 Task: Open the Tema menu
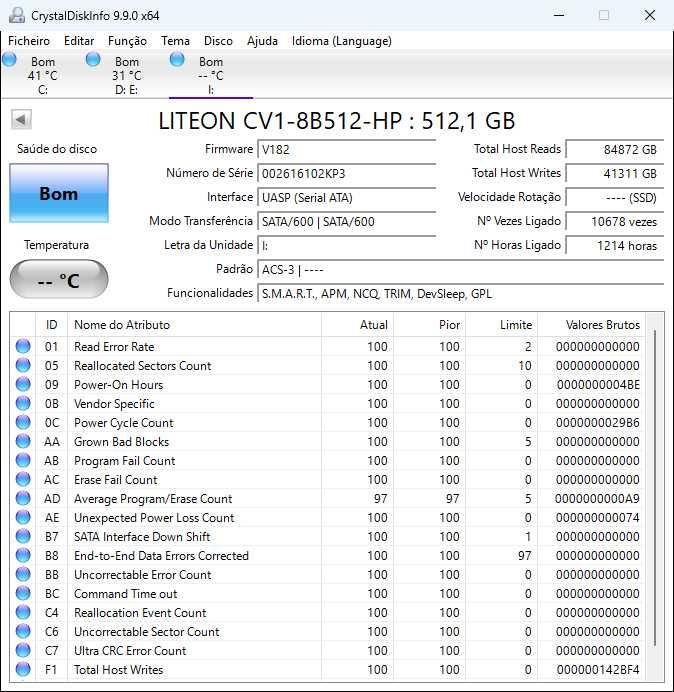click(175, 41)
